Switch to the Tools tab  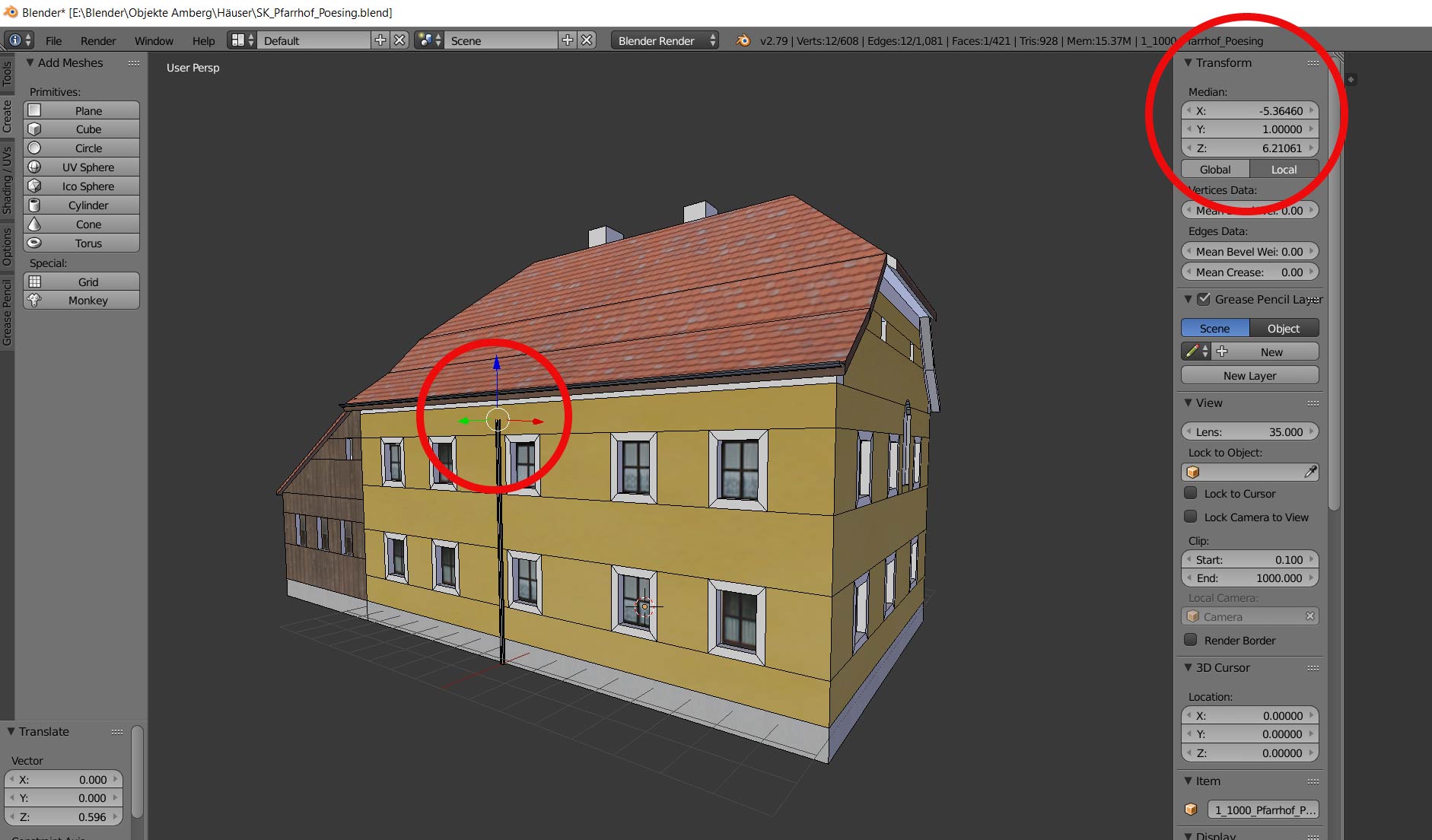[7, 73]
